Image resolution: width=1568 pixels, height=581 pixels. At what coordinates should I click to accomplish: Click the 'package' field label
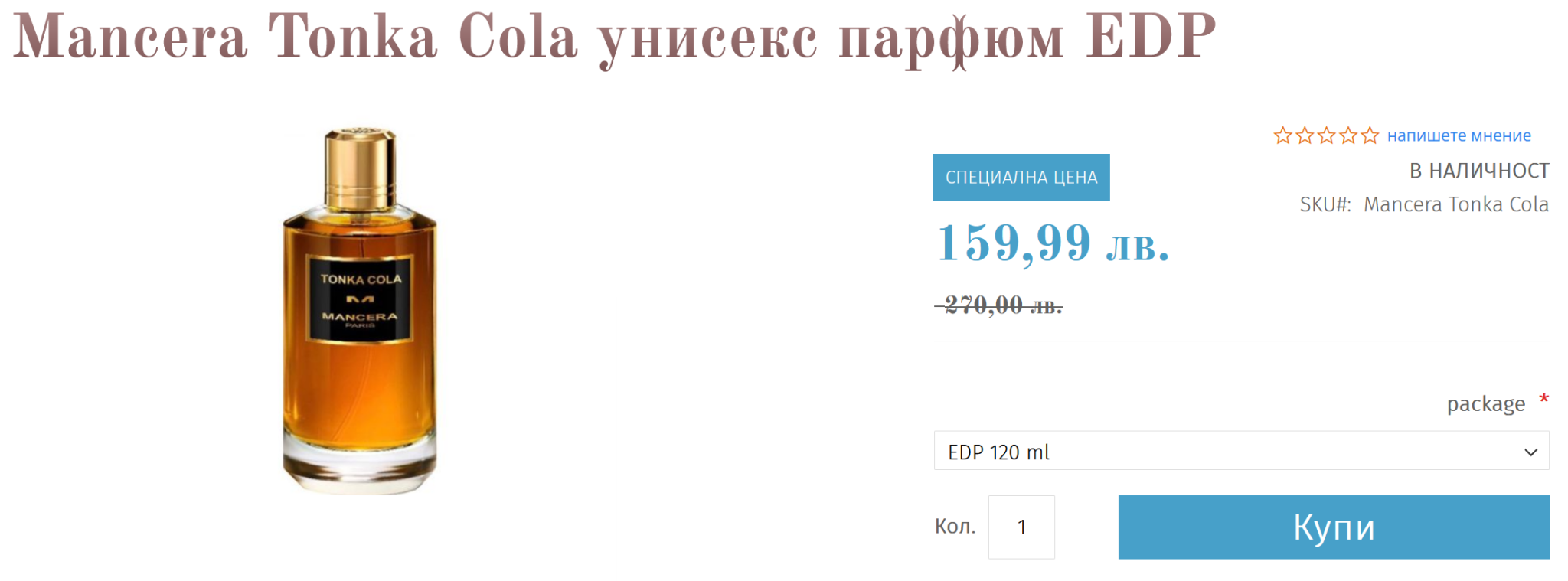click(x=1485, y=403)
